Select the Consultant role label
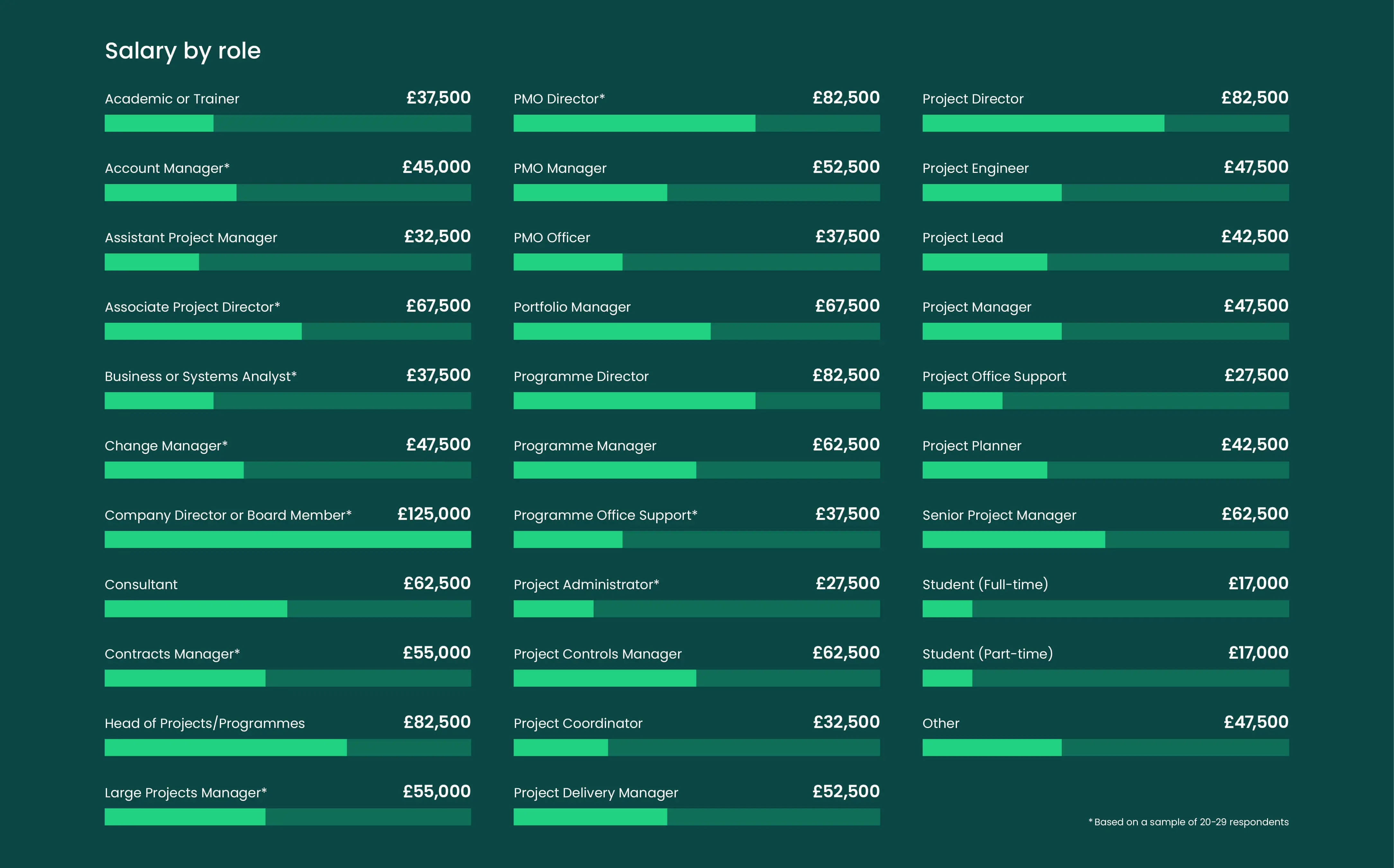This screenshot has height=868, width=1394. coord(141,584)
